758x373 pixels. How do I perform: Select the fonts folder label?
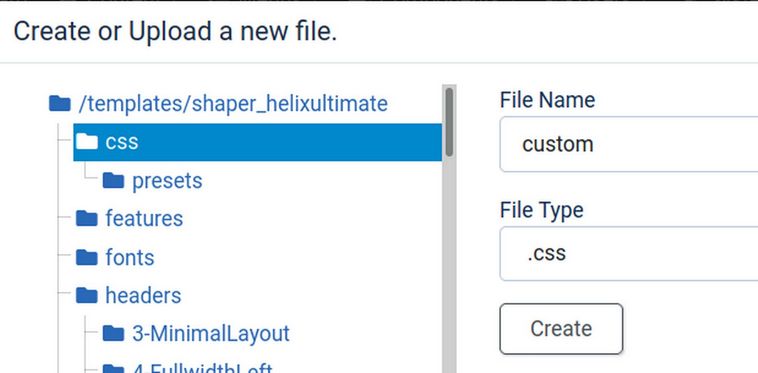[130, 257]
